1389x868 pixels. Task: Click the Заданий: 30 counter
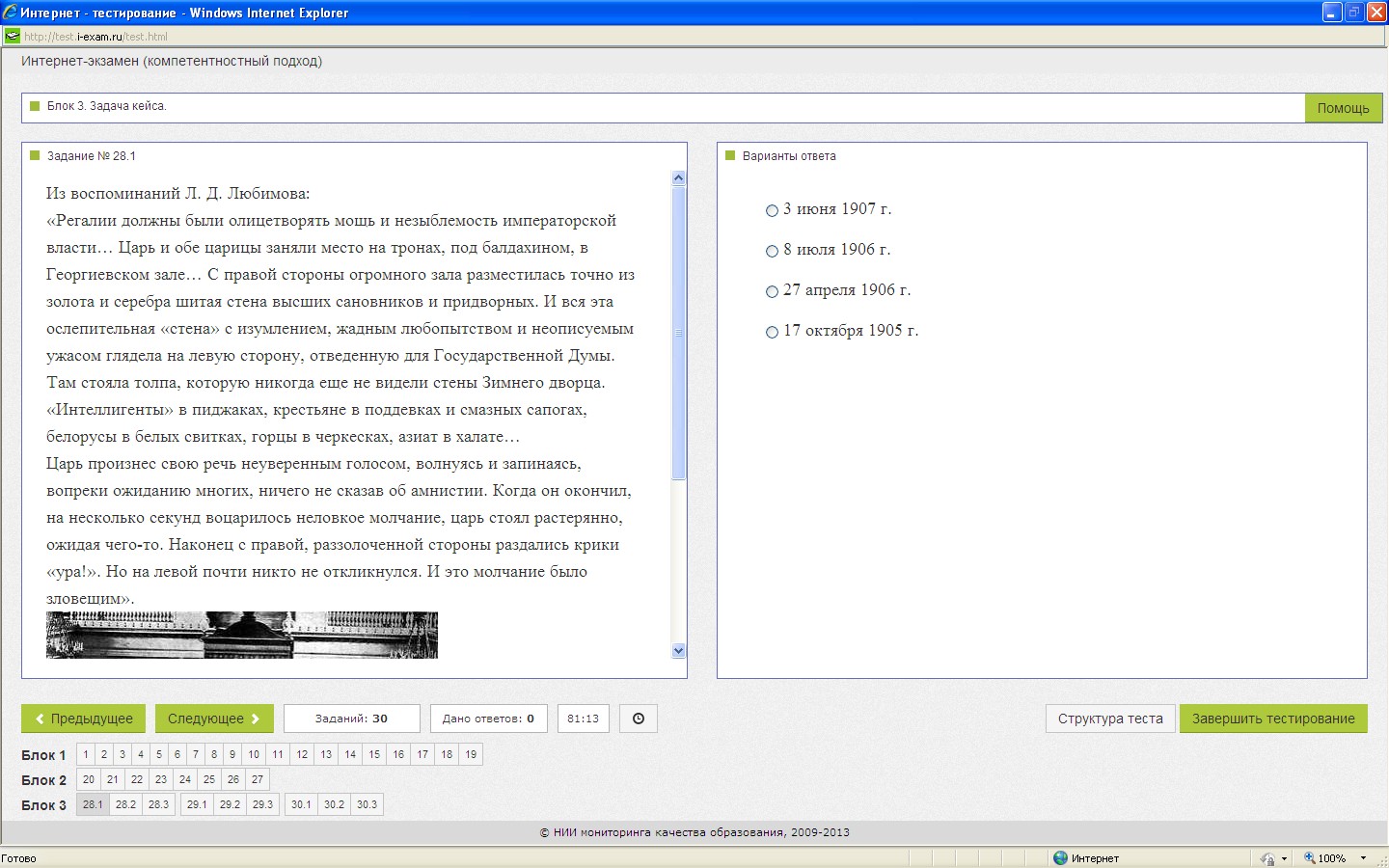point(351,719)
